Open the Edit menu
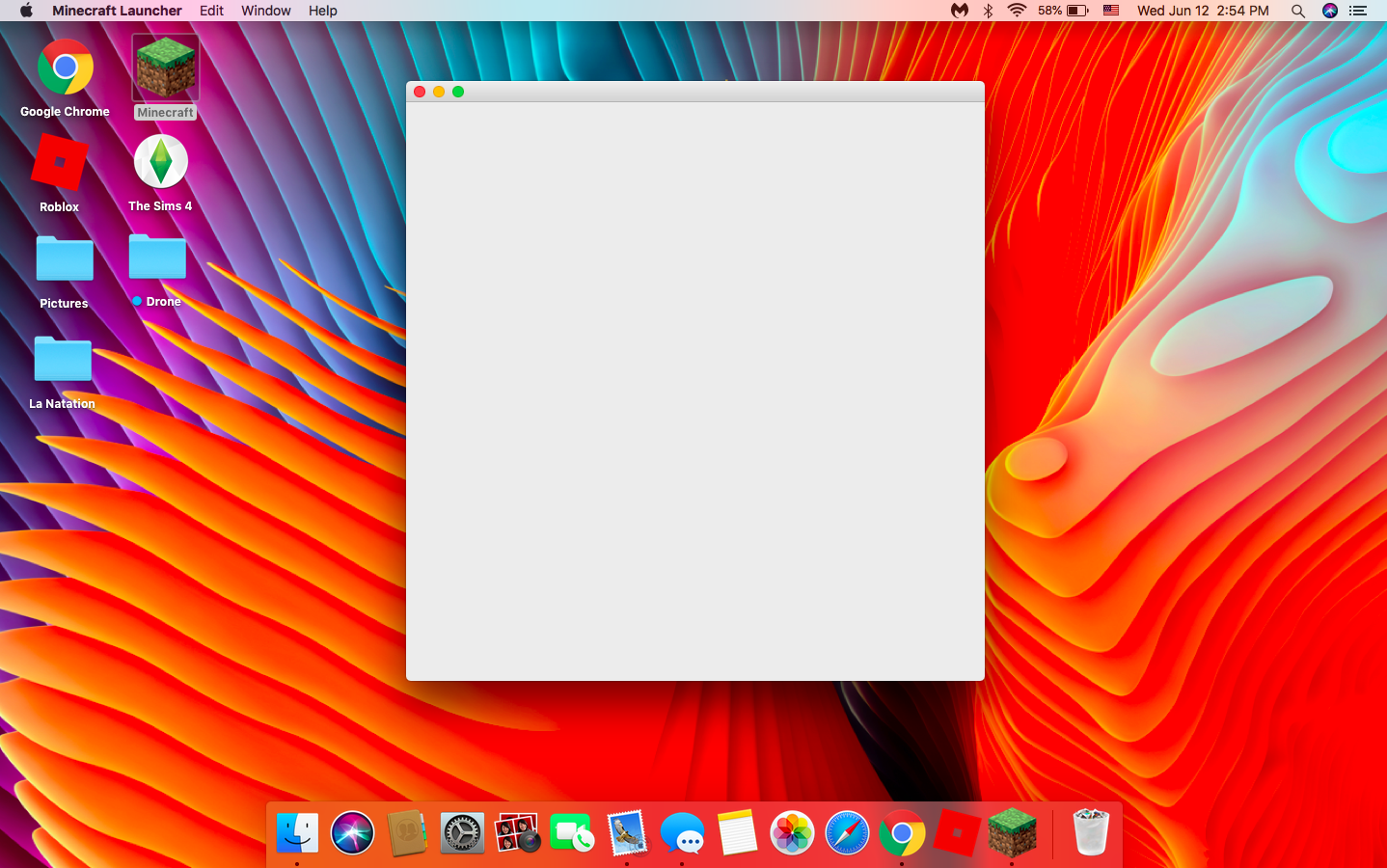 tap(211, 11)
